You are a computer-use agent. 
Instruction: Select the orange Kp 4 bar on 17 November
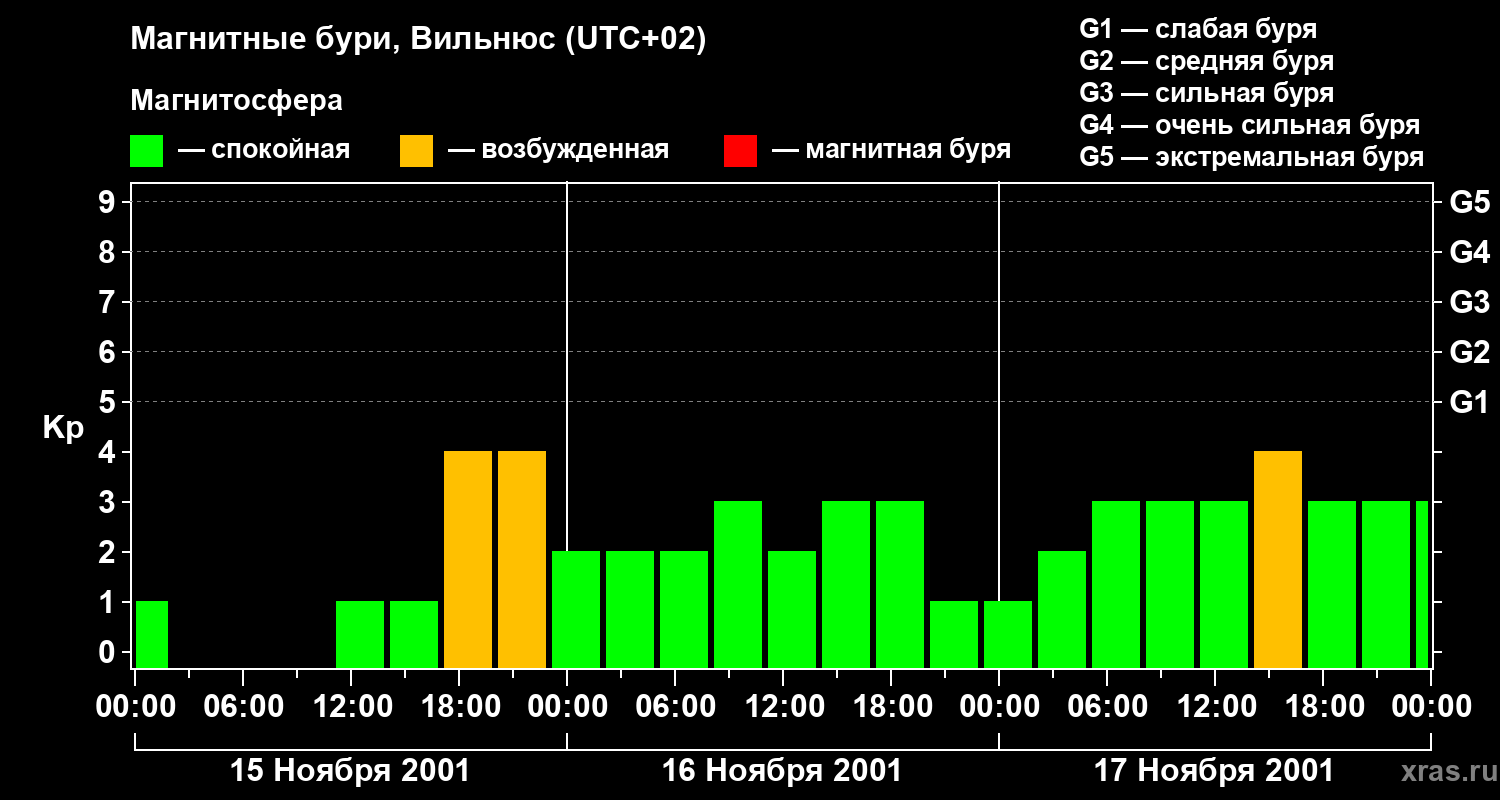[1278, 560]
